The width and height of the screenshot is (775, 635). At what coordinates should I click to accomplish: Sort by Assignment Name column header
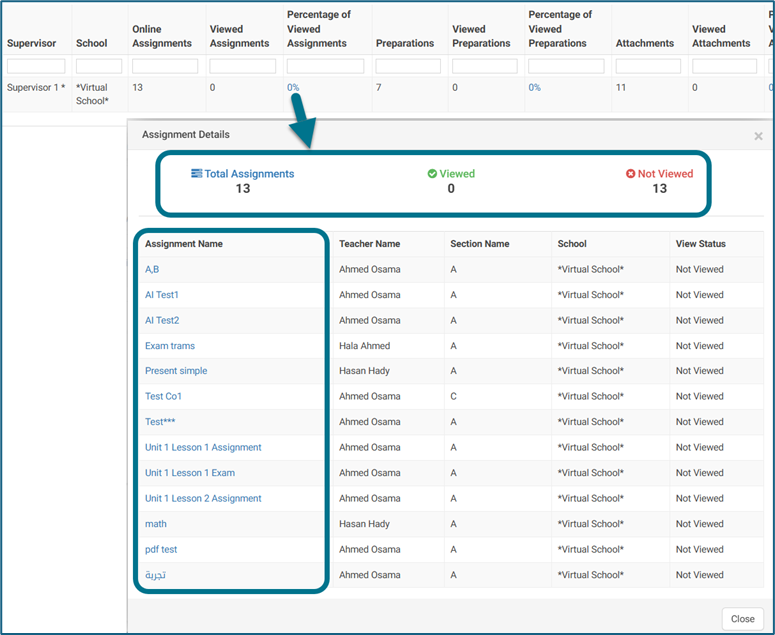pos(184,244)
